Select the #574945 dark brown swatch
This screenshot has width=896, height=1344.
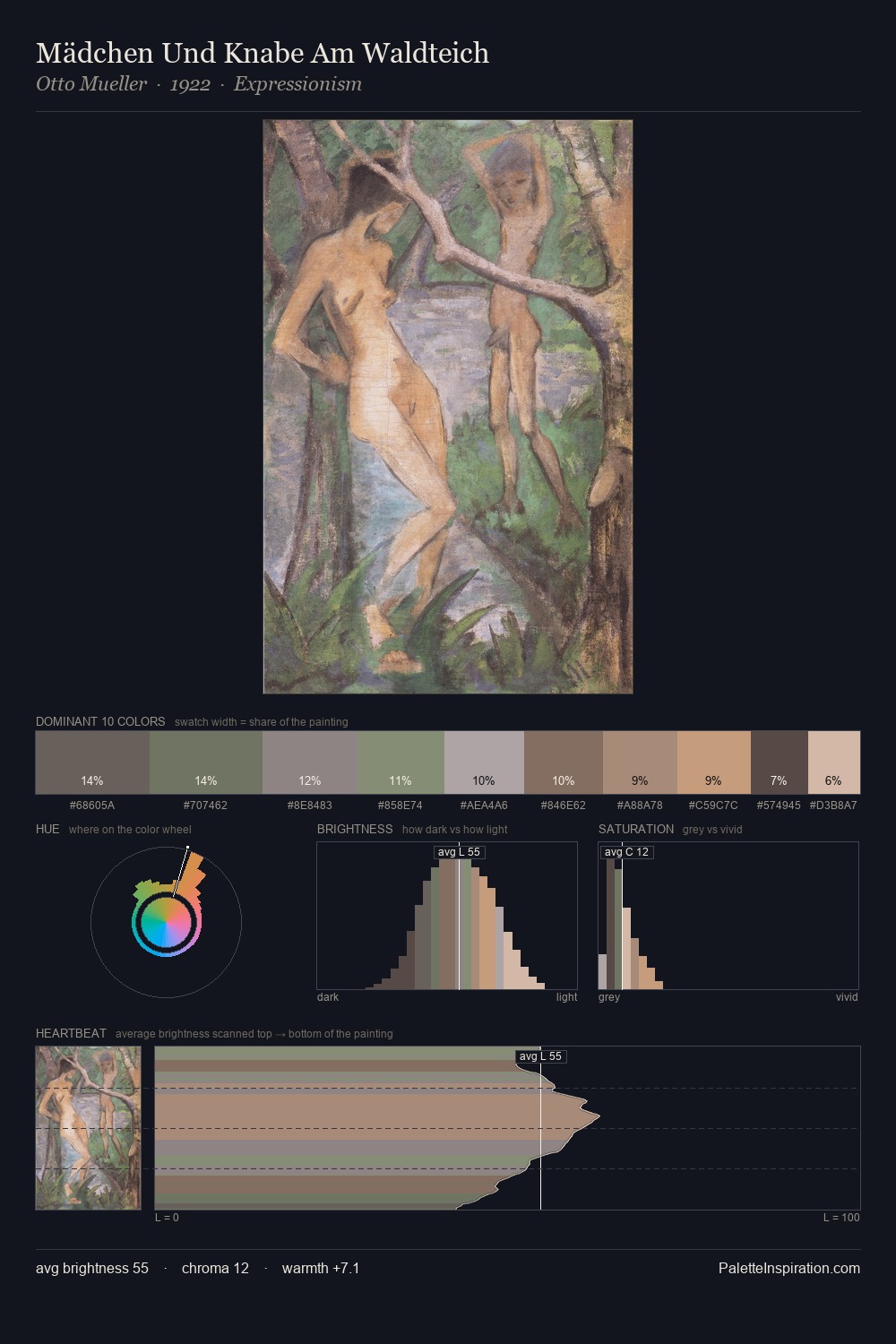coord(780,762)
